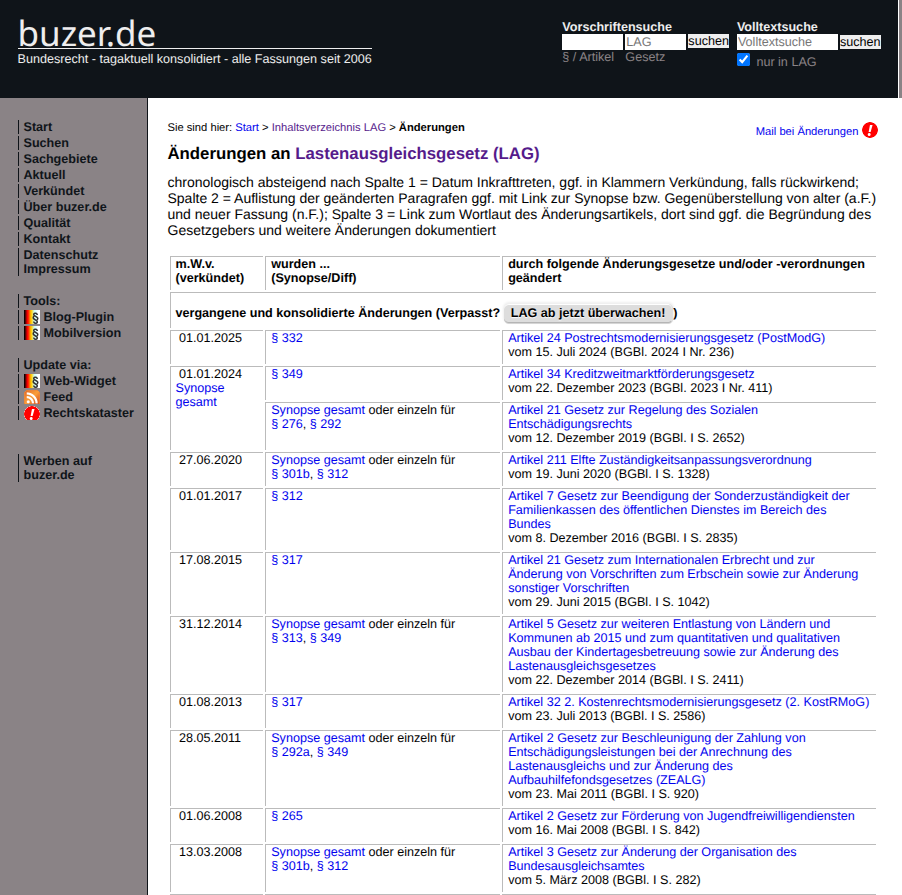Viewport: 902px width, 895px height.
Task: Open Artikel 2 ZEALG law link
Action: [657, 759]
